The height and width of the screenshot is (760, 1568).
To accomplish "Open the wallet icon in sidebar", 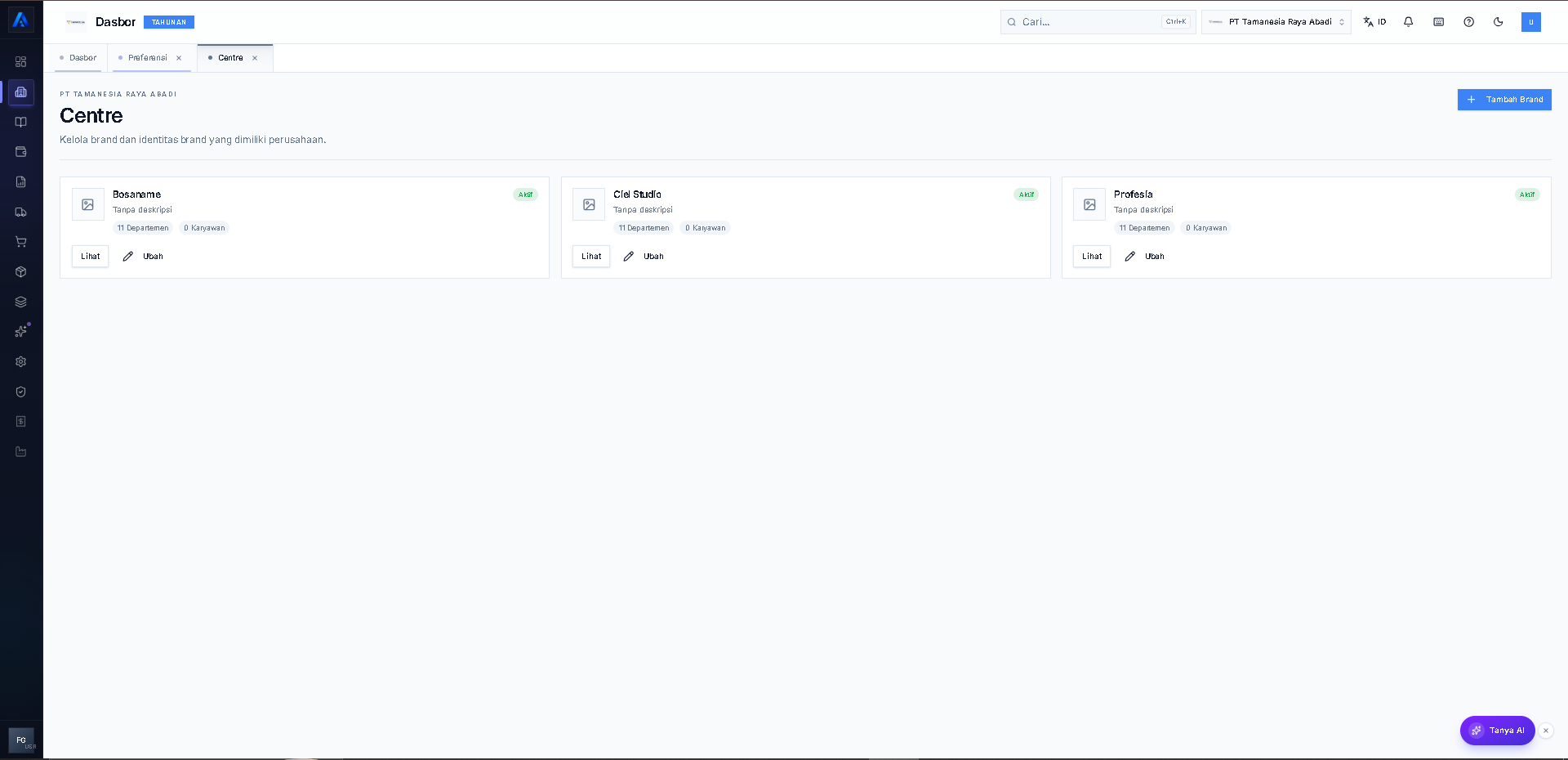I will (21, 152).
